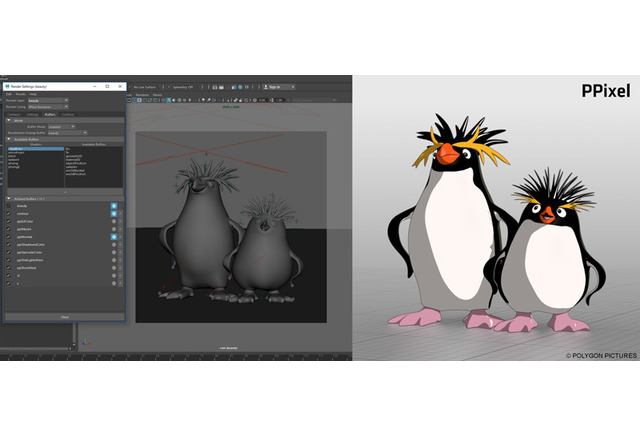
Task: Click the ppsMaskA buffer round icon
Action: point(114,229)
